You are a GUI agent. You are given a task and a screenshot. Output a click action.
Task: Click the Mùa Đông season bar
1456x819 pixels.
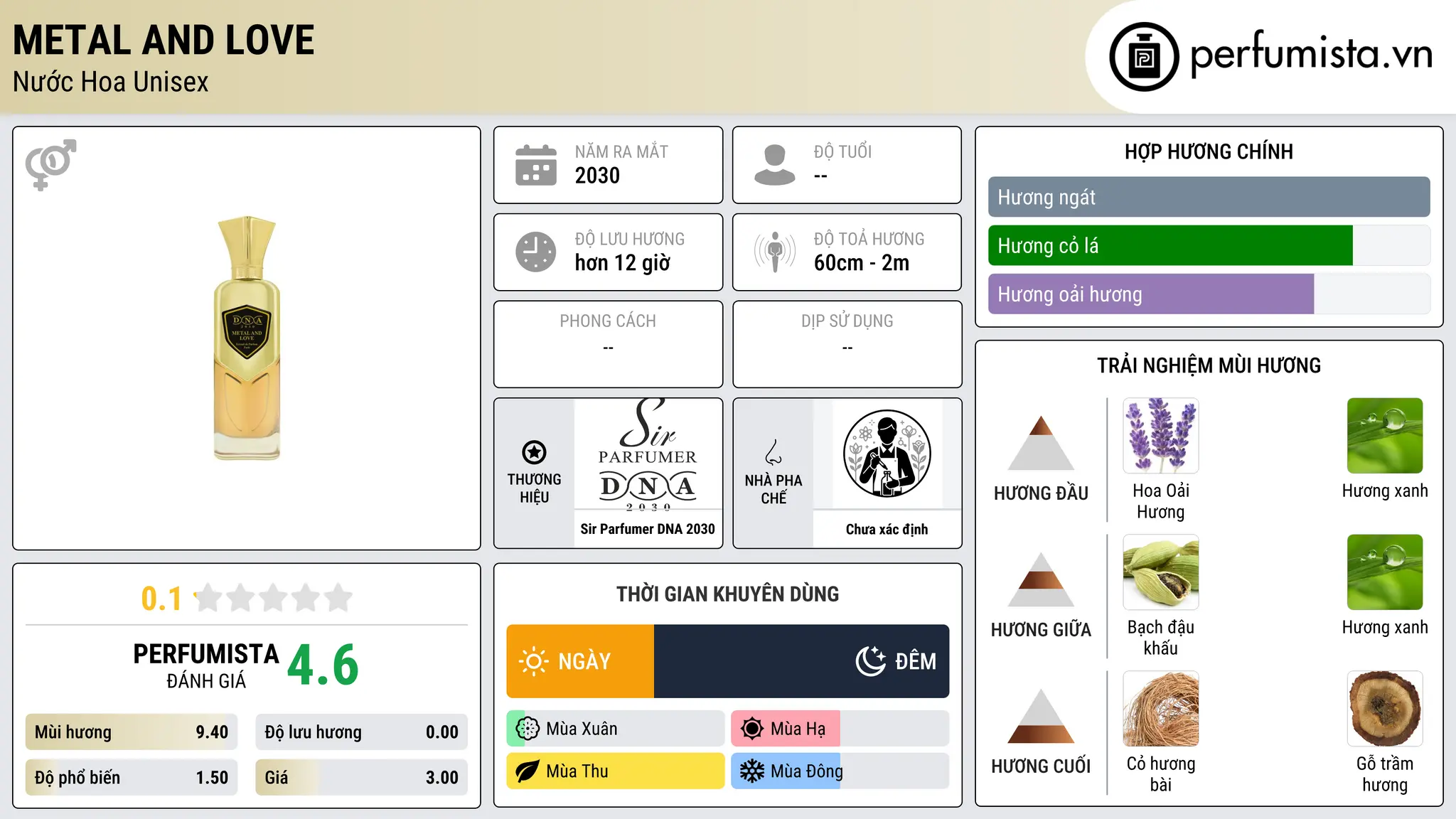840,771
